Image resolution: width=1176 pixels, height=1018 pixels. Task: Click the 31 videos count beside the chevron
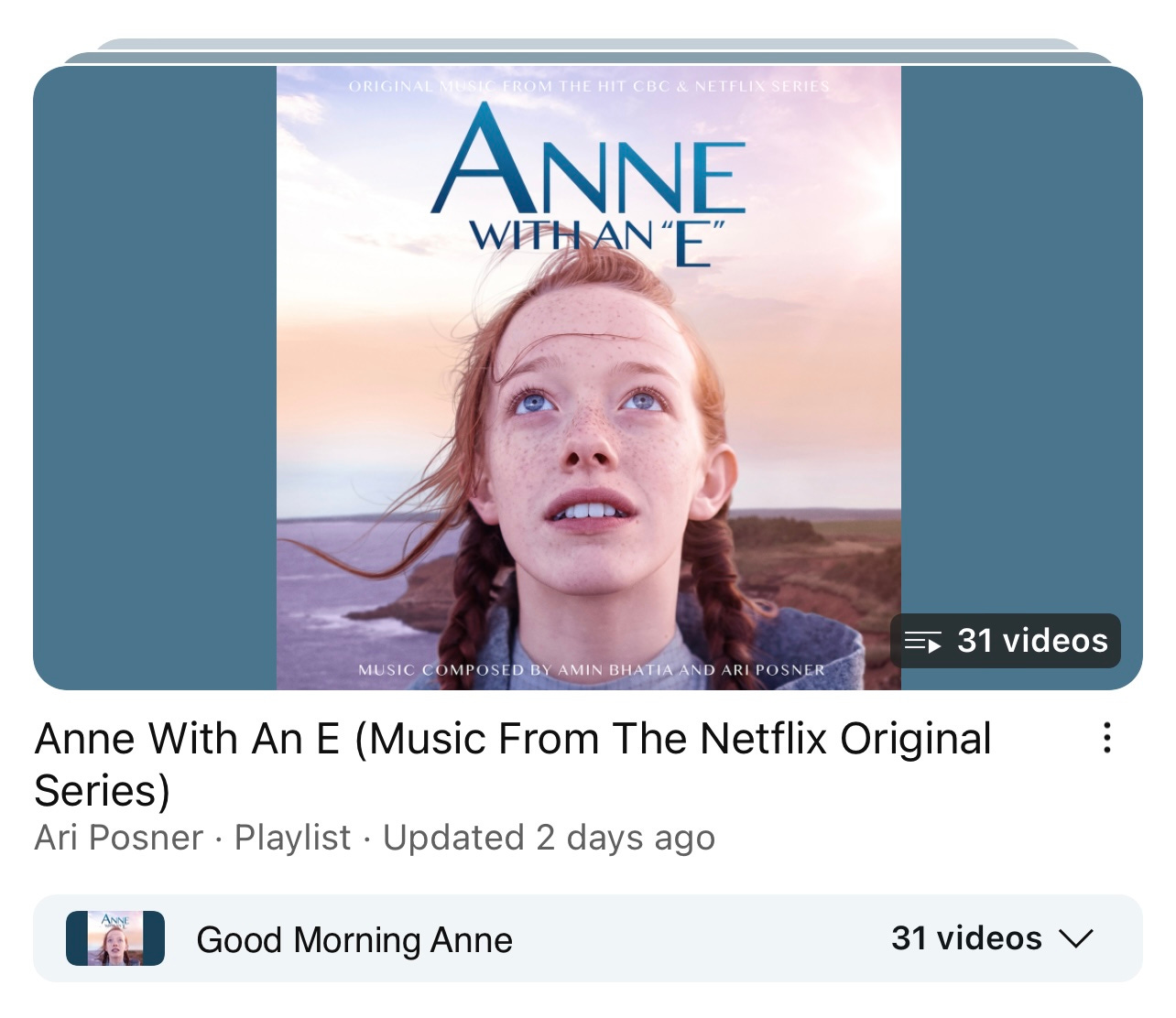[x=966, y=938]
